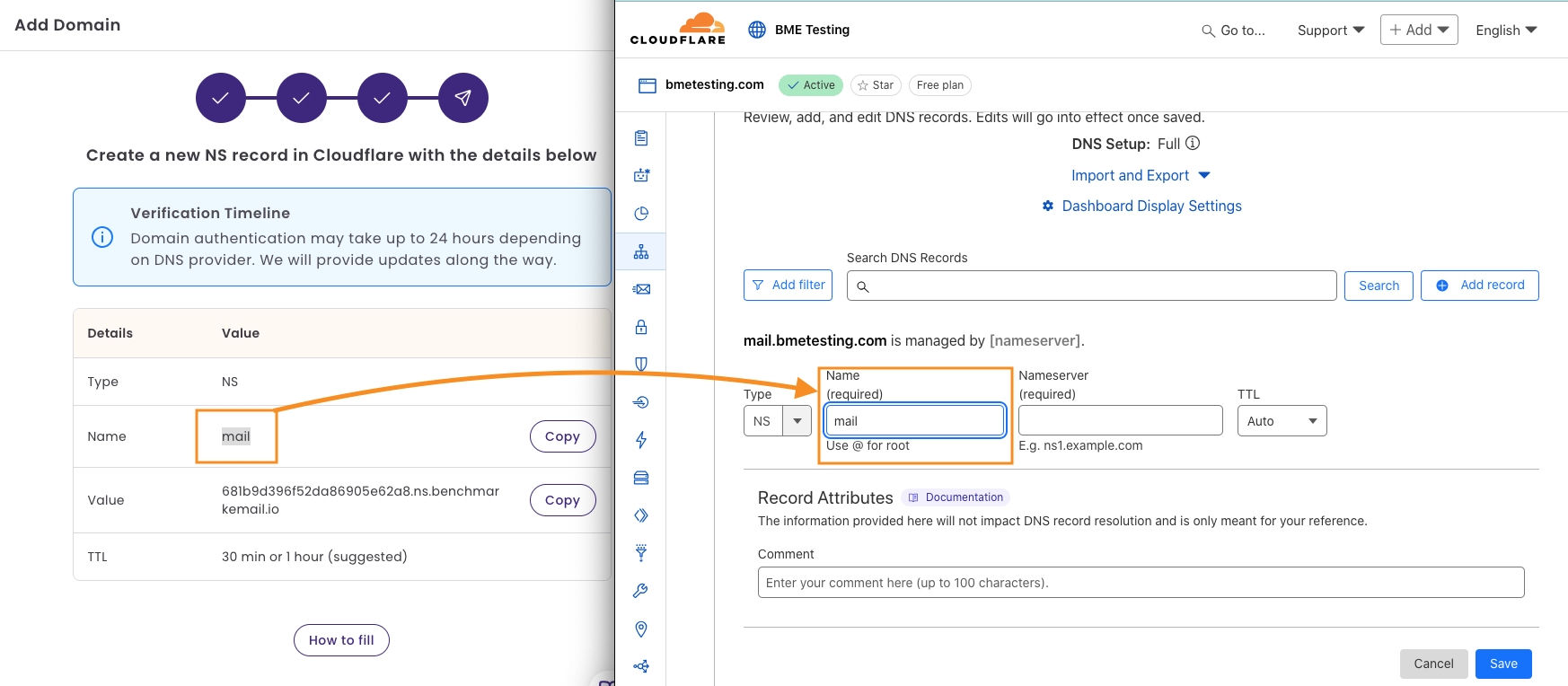Click the gear icon of Dashboard Display Settings

[1048, 207]
